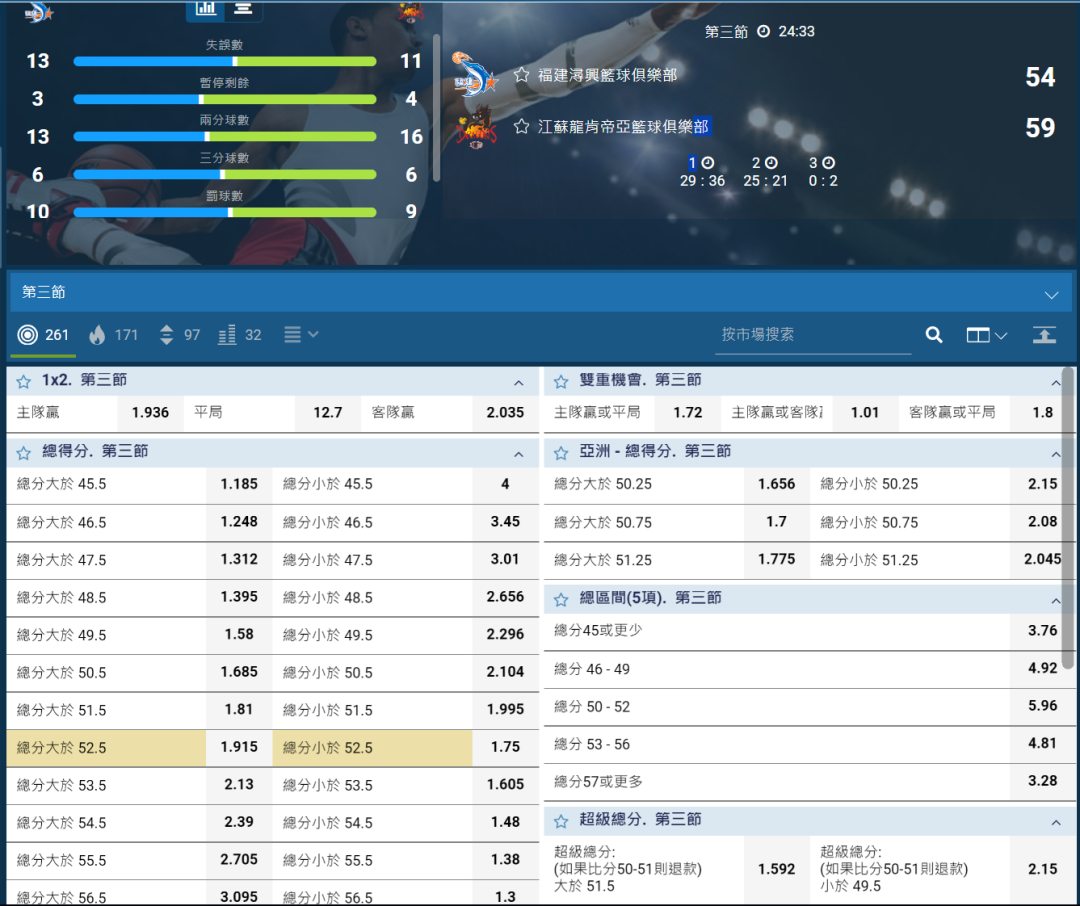The width and height of the screenshot is (1080, 906).
Task: Select the all markets tab showing 261
Action: coord(44,335)
